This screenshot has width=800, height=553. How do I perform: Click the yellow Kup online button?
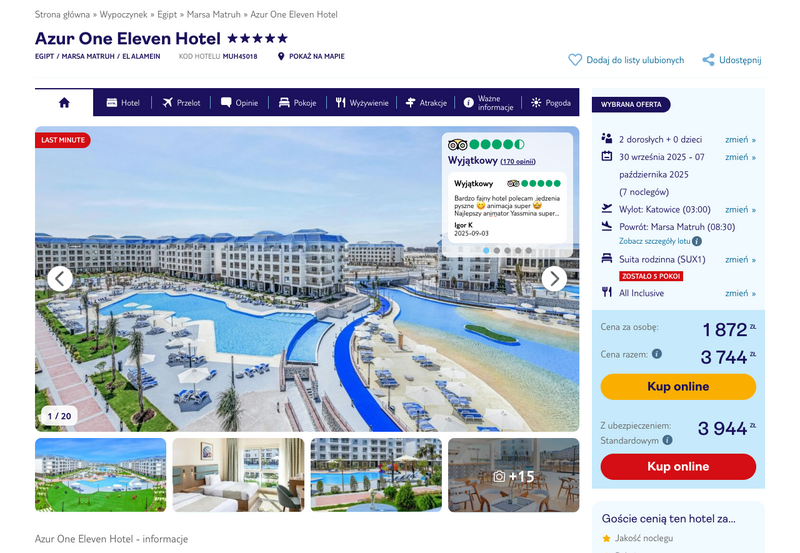pyautogui.click(x=678, y=387)
